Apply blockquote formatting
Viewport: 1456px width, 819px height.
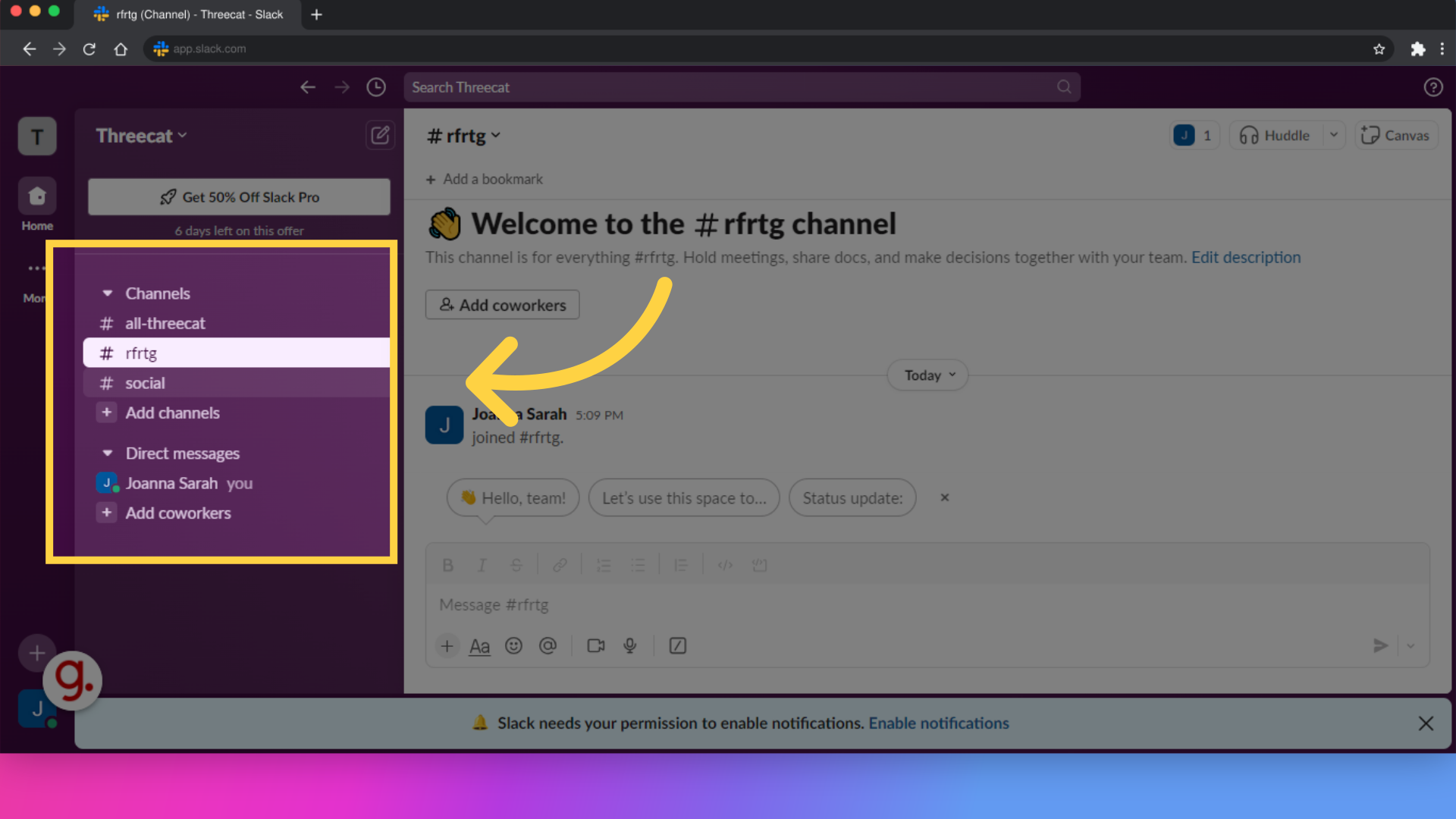[x=681, y=566]
